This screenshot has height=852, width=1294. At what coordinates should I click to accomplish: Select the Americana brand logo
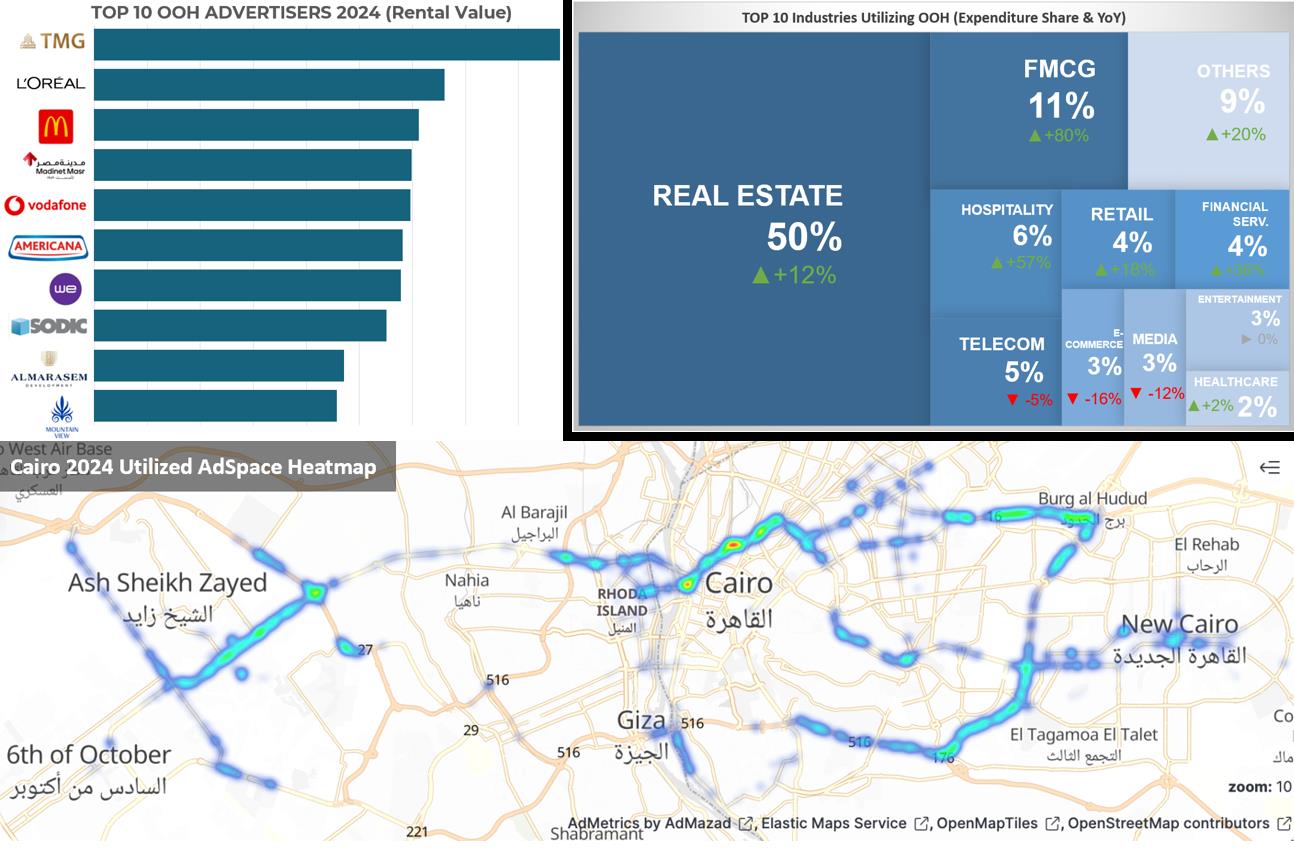click(x=48, y=247)
